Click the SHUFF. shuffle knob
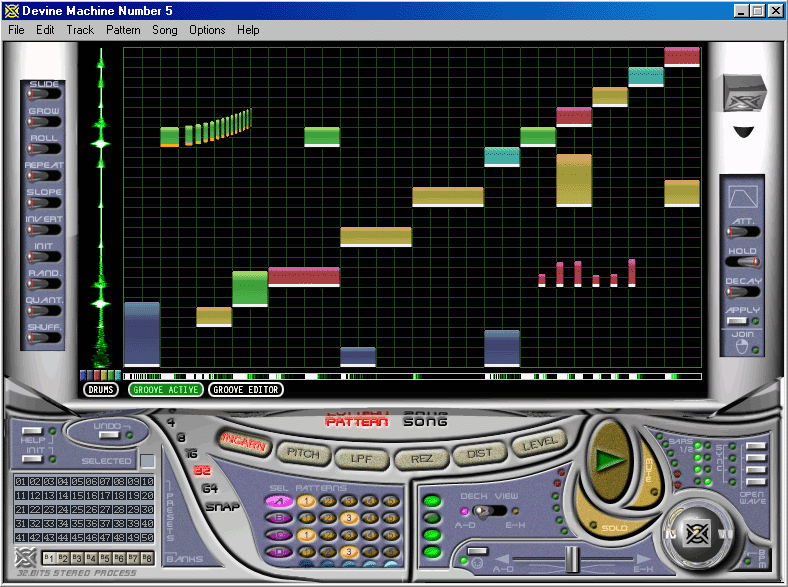 44,338
